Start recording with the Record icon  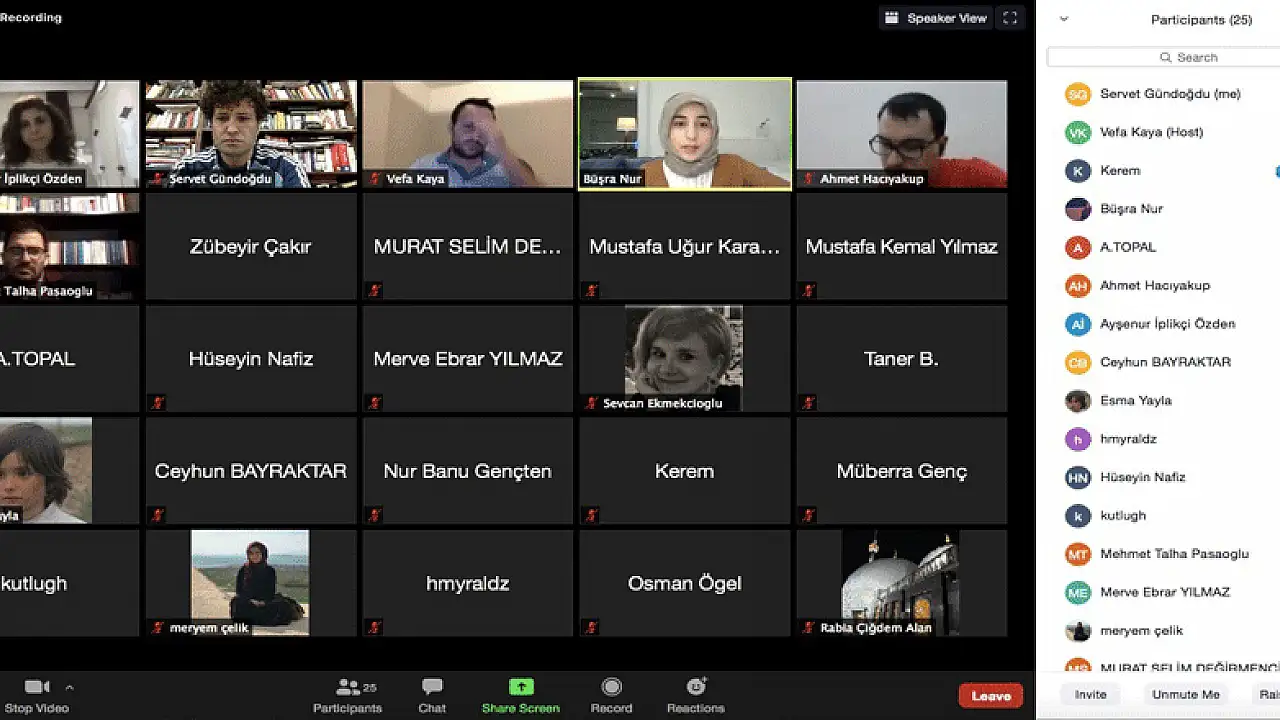click(x=611, y=687)
